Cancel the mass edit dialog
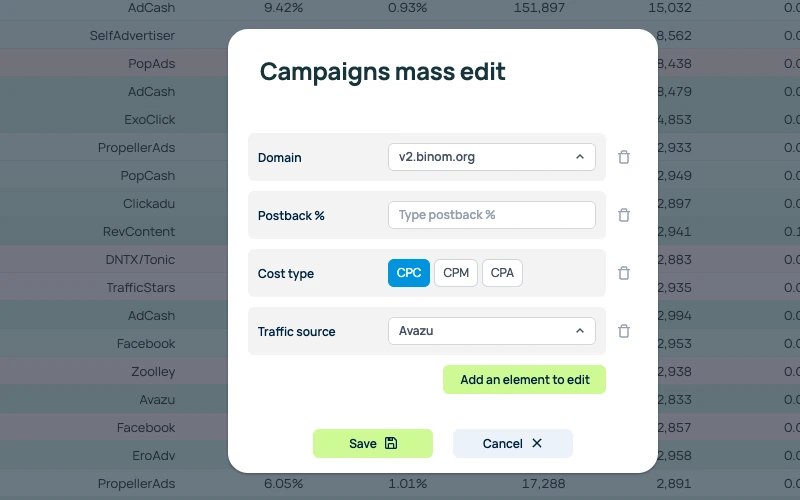This screenshot has width=800, height=500. coord(513,443)
